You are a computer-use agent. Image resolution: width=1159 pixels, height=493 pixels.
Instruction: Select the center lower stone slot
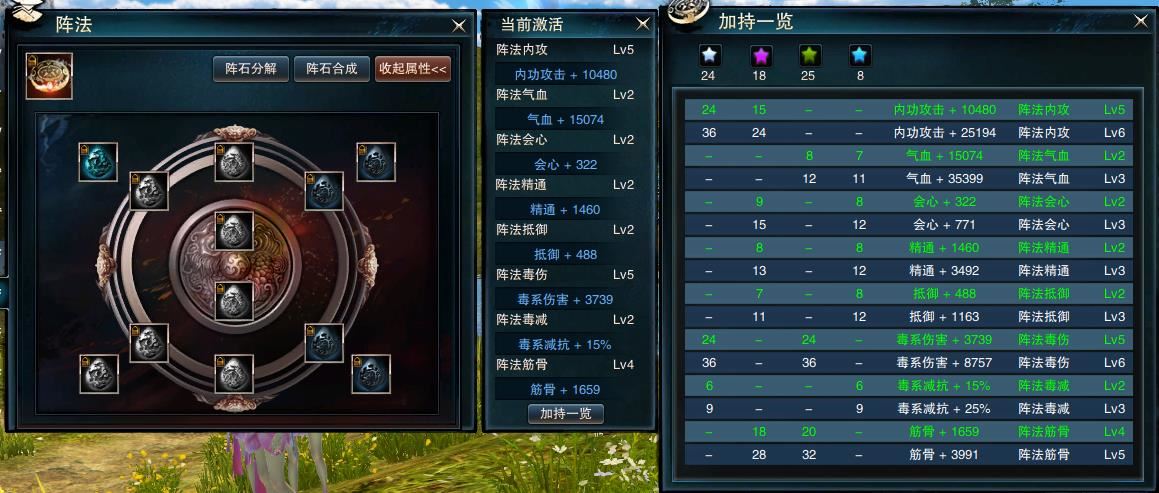tap(234, 301)
